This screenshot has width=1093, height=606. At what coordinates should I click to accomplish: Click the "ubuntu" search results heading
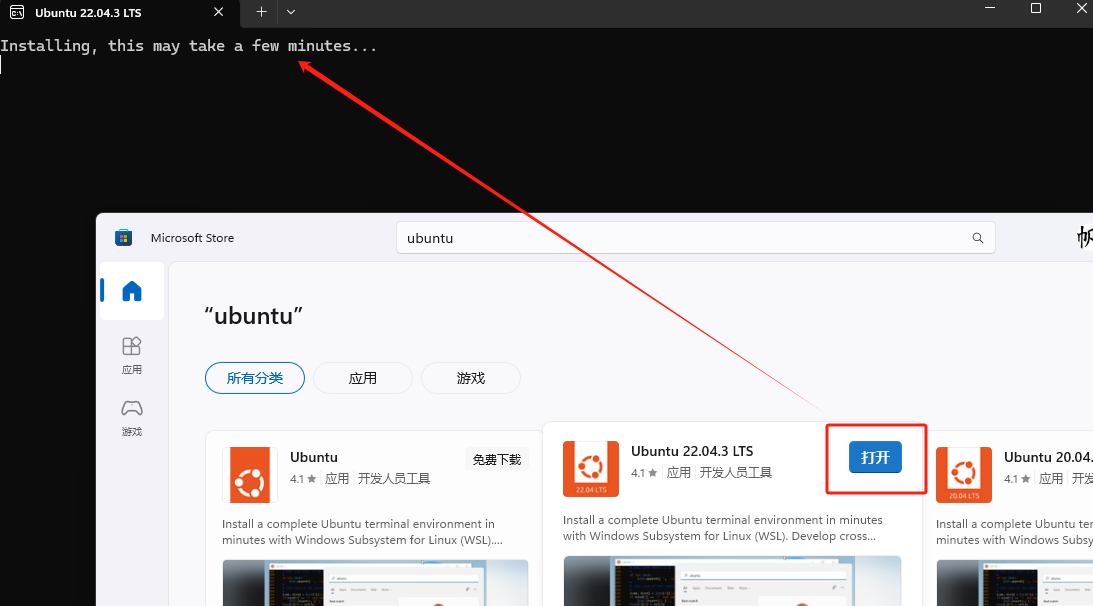pos(254,316)
